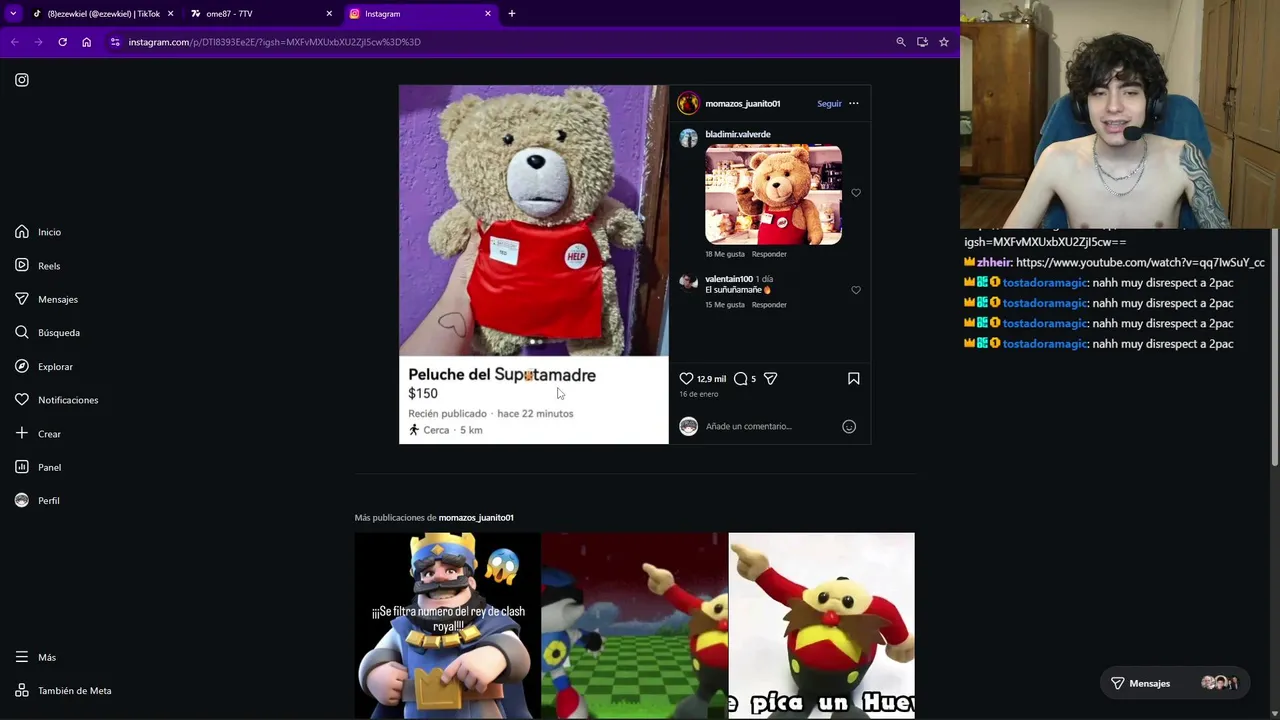Open Mensajes in the left sidebar
1280x720 pixels.
coord(46,299)
